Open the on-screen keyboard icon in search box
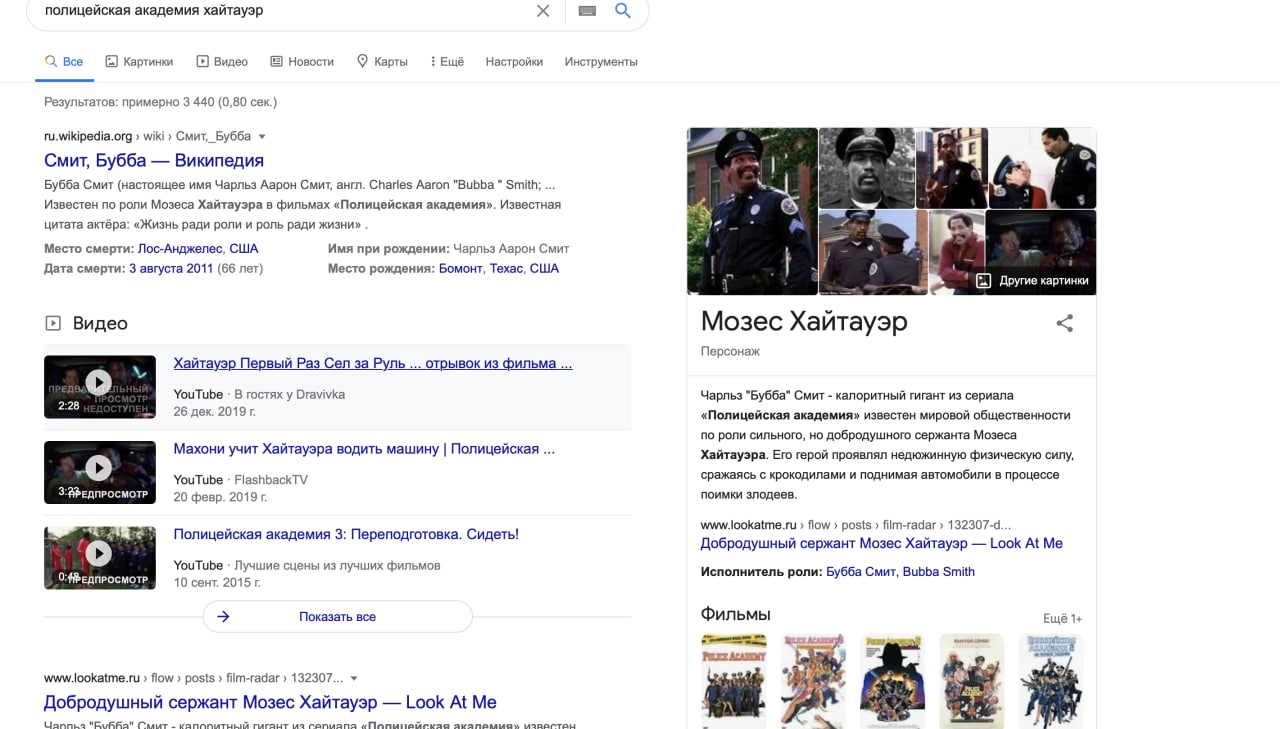The image size is (1280, 729). 587,11
